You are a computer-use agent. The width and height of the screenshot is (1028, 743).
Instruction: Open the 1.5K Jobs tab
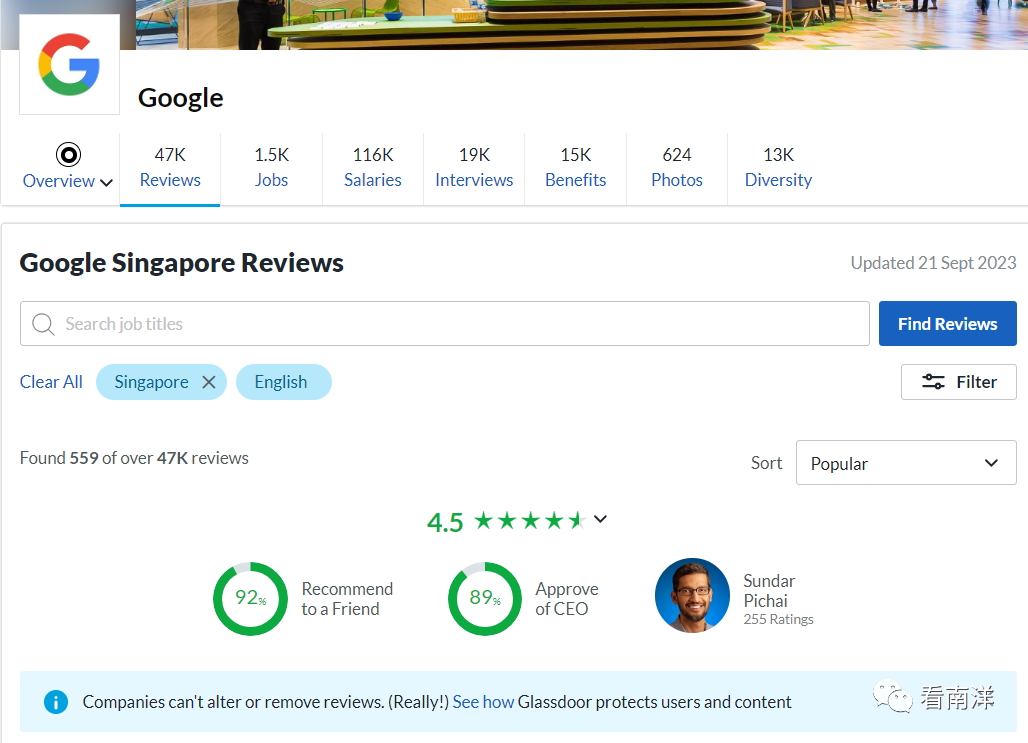point(271,167)
